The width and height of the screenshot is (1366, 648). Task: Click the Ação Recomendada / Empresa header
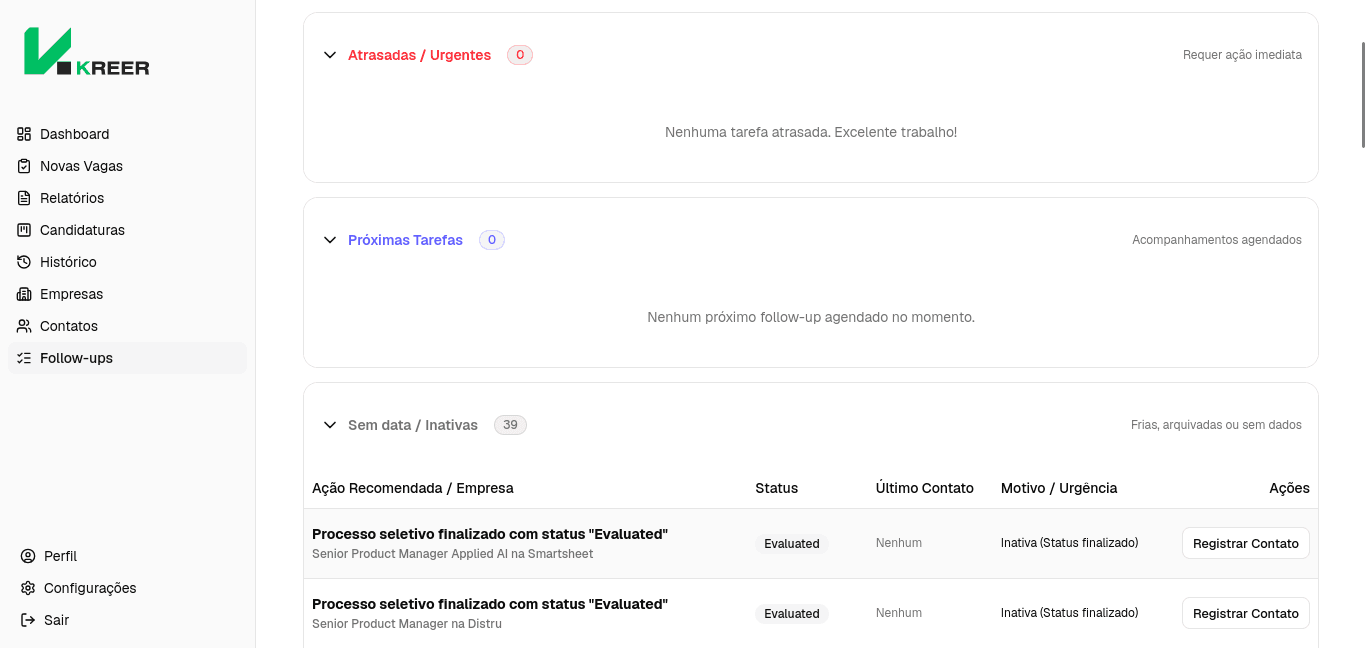tap(413, 488)
